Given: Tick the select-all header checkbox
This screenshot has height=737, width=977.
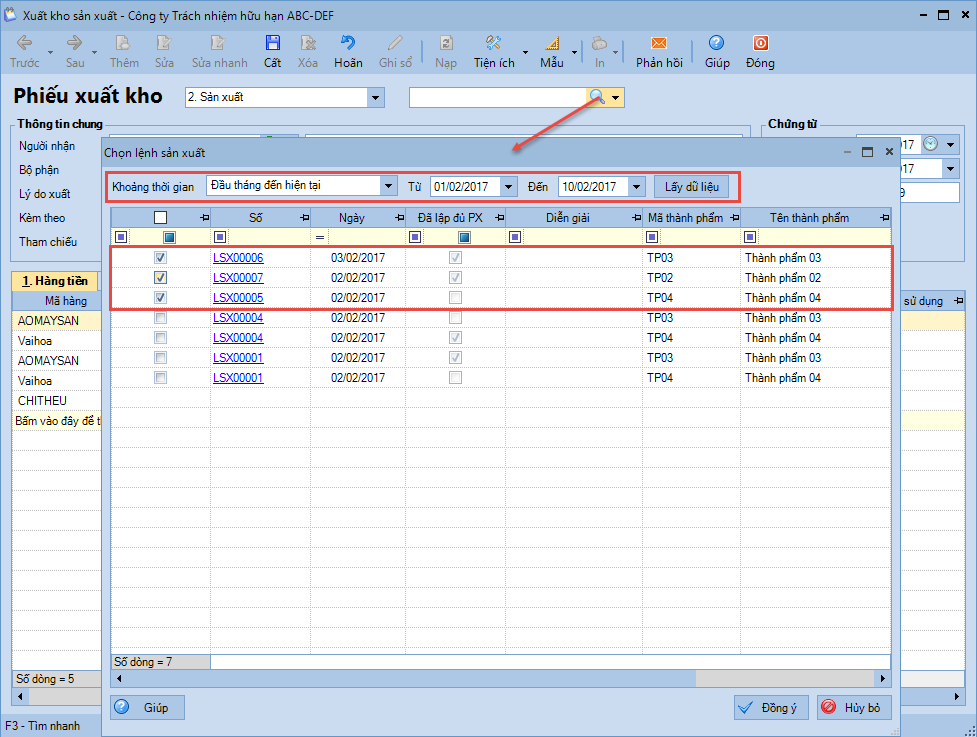Looking at the screenshot, I should pyautogui.click(x=160, y=217).
